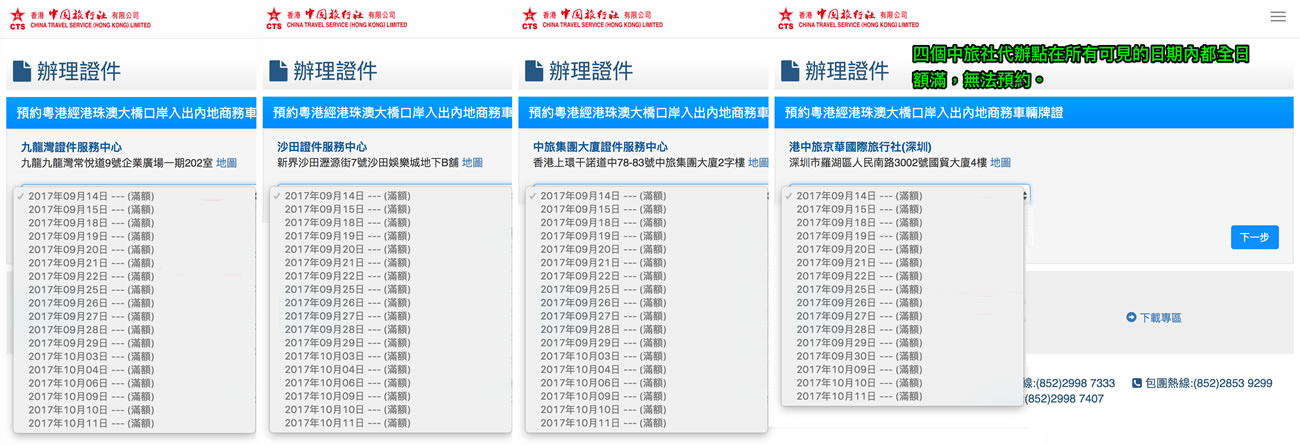Open 地圖 link for 港中旅京華國際旅行社(深圳)
Screen dimensions: 1300x445
click(x=1001, y=162)
